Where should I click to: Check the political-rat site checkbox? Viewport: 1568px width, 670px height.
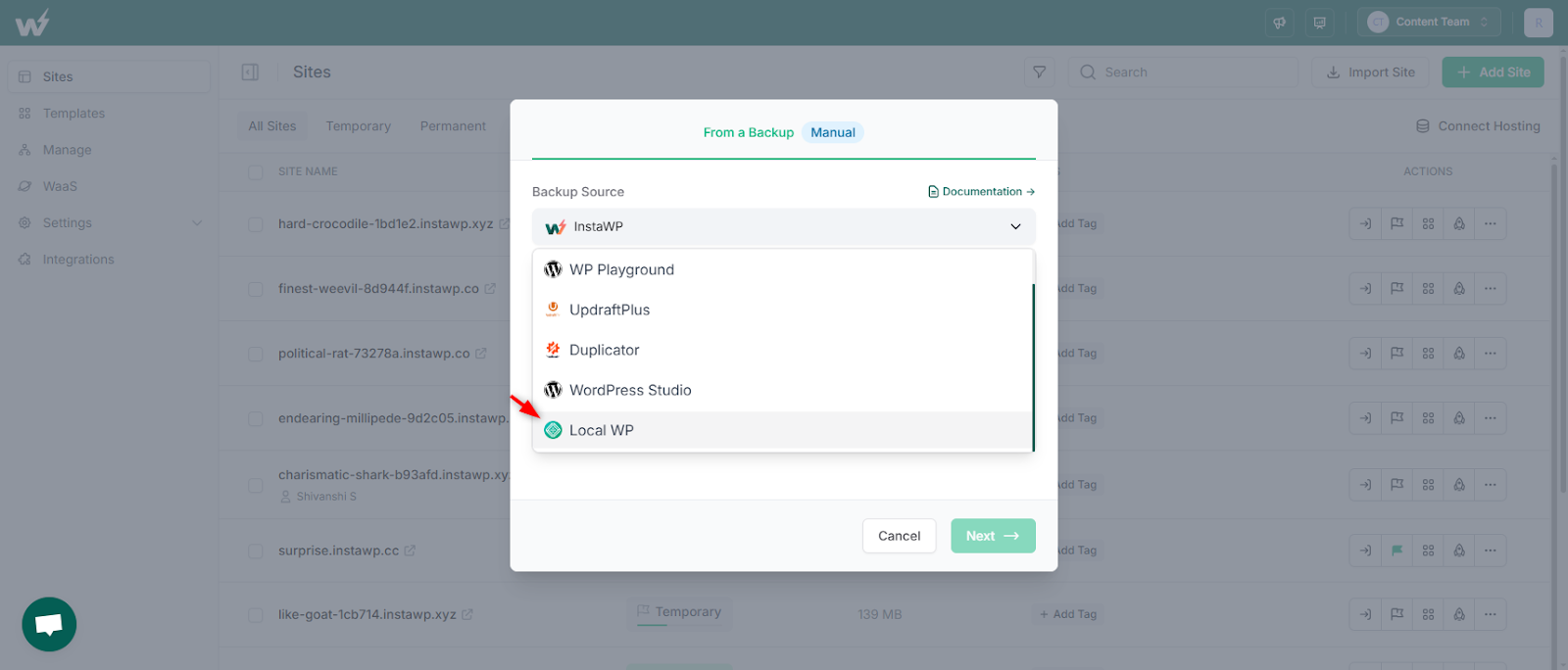tap(256, 354)
